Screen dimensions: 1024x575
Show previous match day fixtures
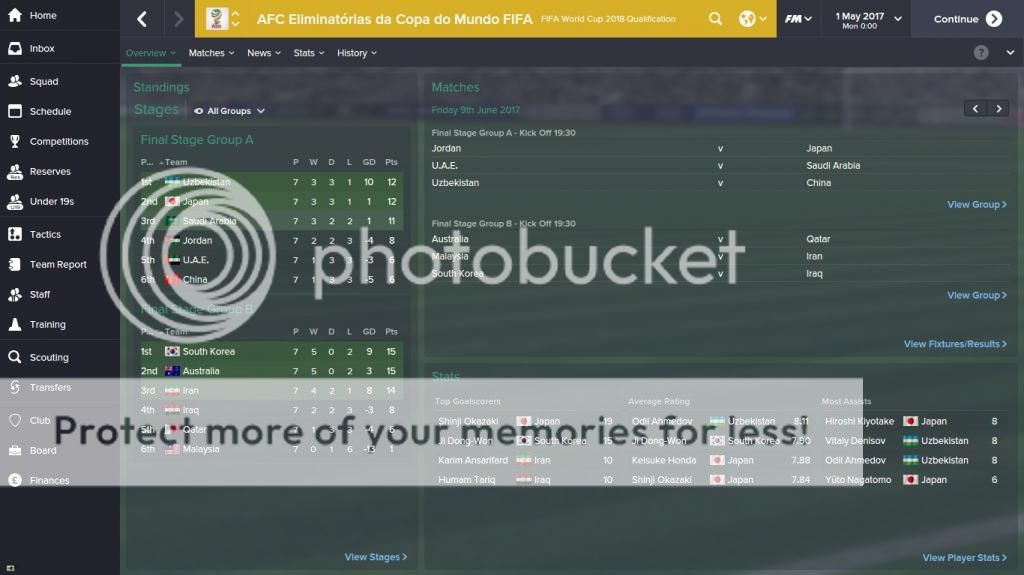[x=976, y=108]
